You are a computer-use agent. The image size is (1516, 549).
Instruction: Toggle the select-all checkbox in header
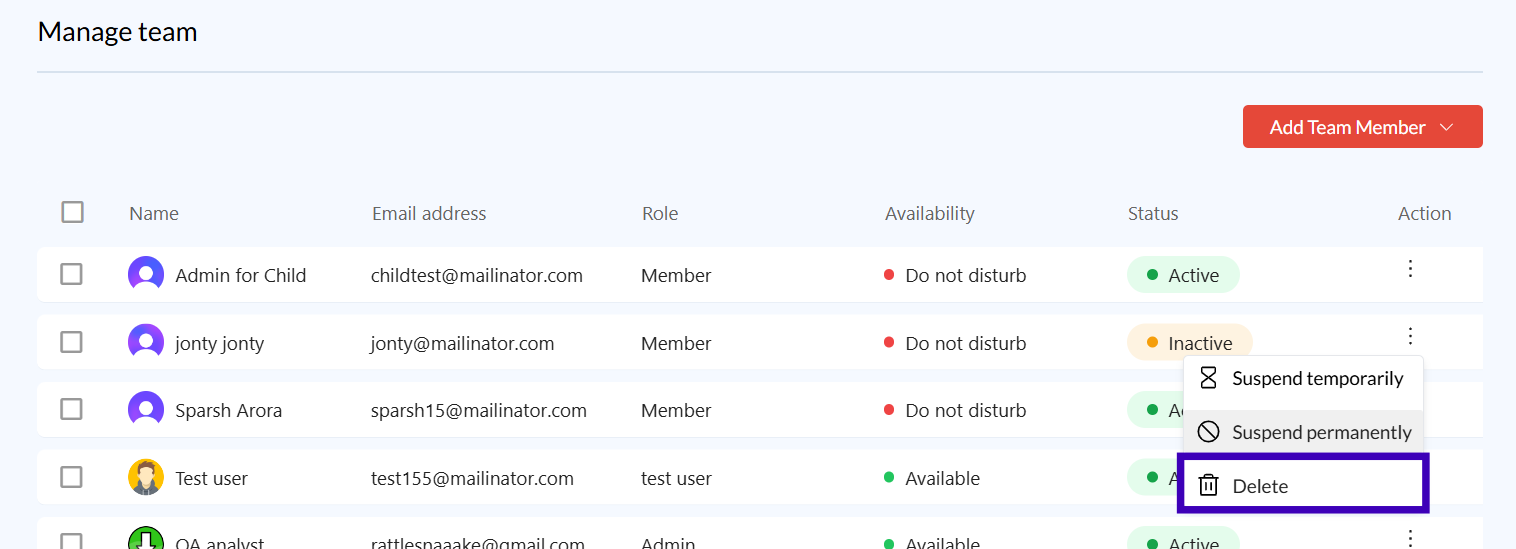coord(72,212)
